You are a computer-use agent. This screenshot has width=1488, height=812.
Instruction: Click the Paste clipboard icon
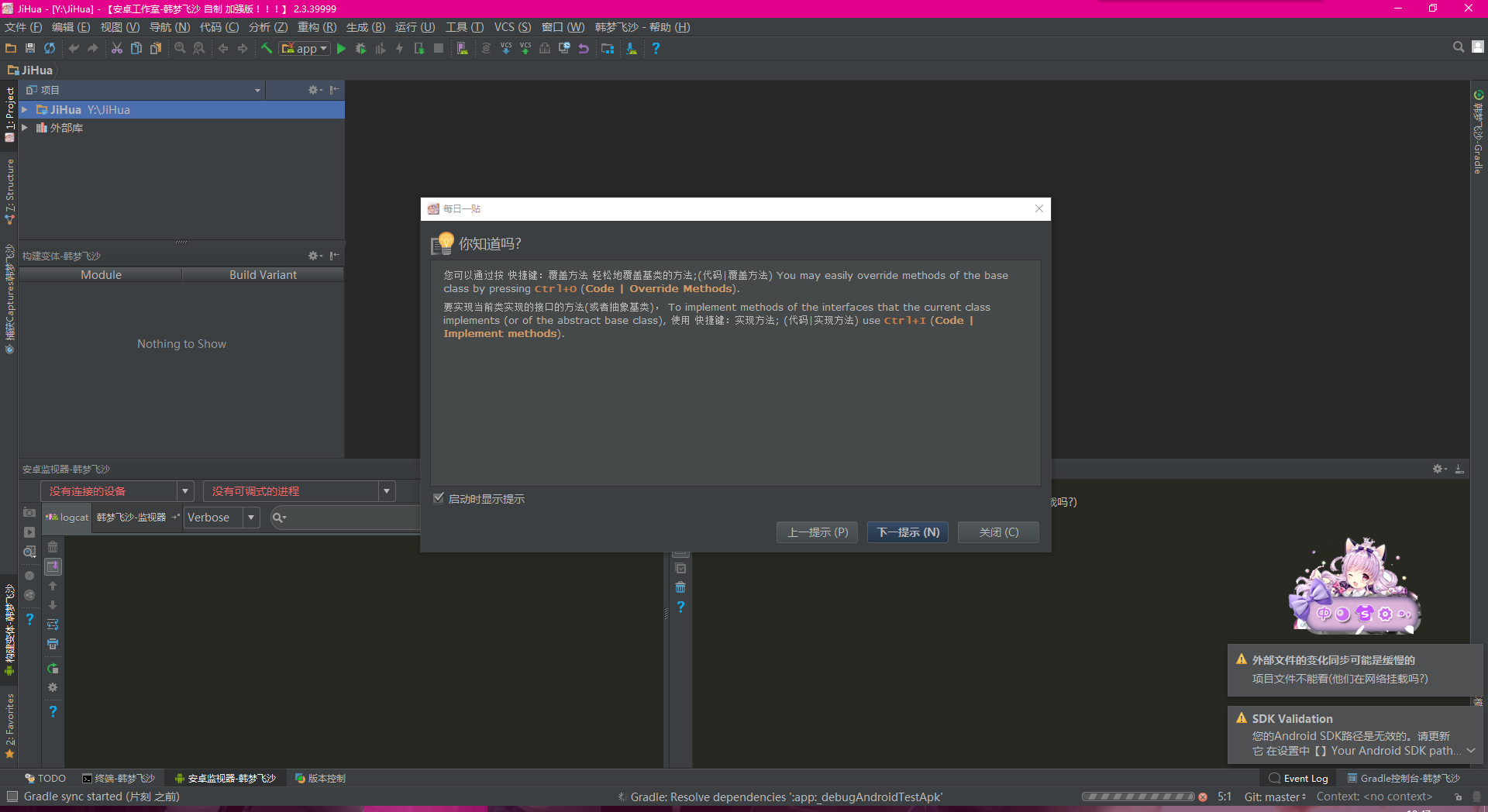[156, 48]
